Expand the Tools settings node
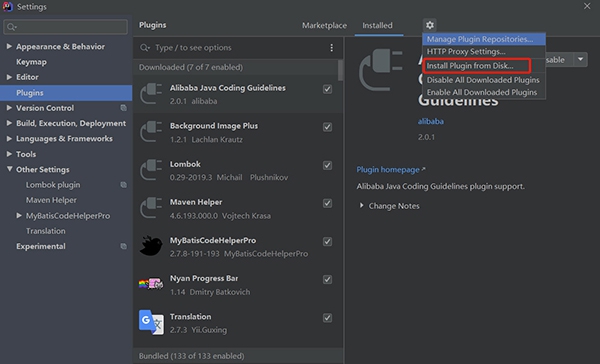Screen dimensions: 600x364 [9, 154]
